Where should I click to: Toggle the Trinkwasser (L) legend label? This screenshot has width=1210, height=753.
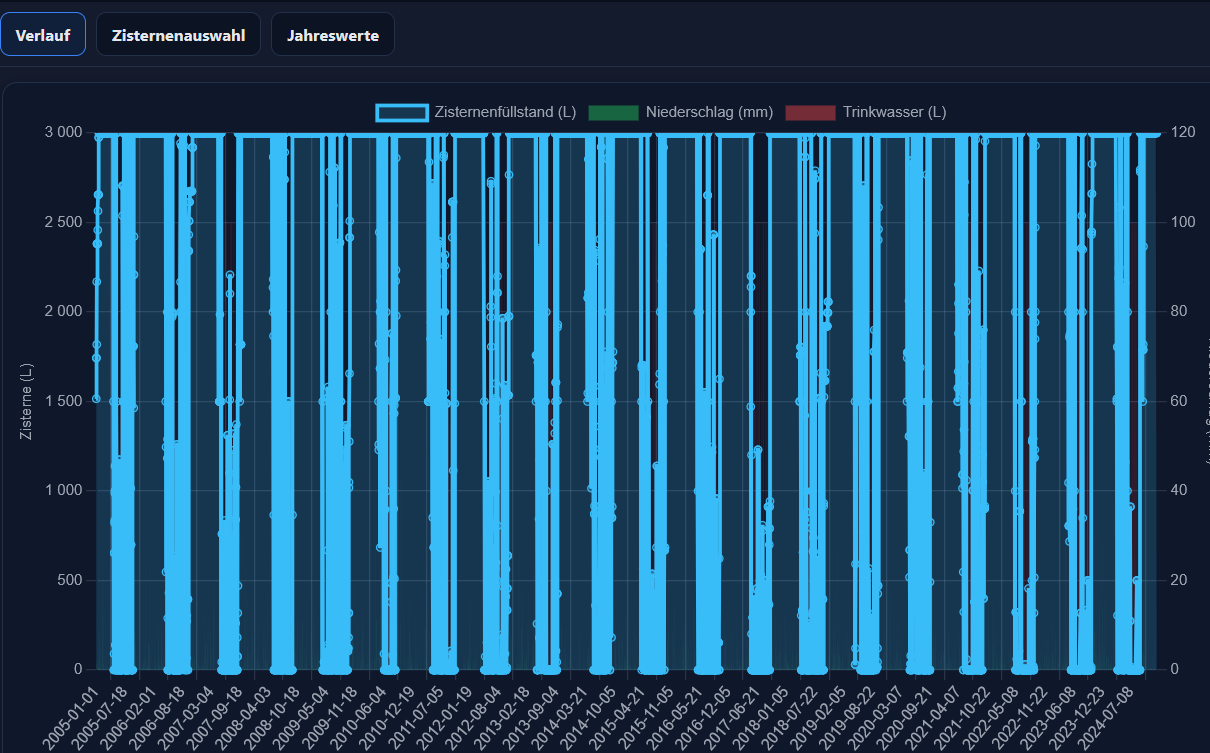[894, 112]
